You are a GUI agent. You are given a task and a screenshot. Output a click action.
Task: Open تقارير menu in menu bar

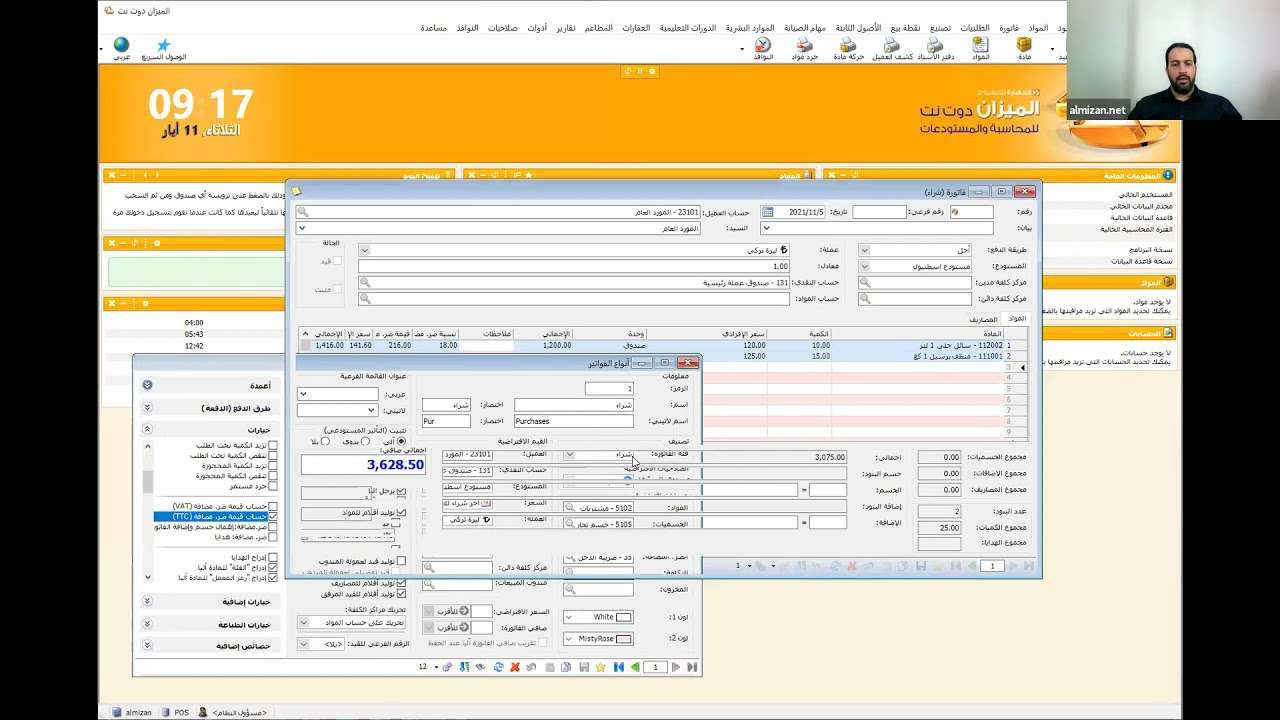(x=566, y=28)
